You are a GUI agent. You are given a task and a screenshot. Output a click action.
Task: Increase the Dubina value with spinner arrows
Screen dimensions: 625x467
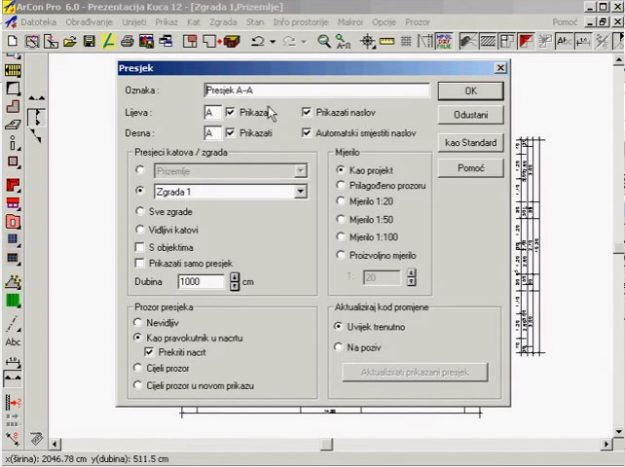(235, 277)
